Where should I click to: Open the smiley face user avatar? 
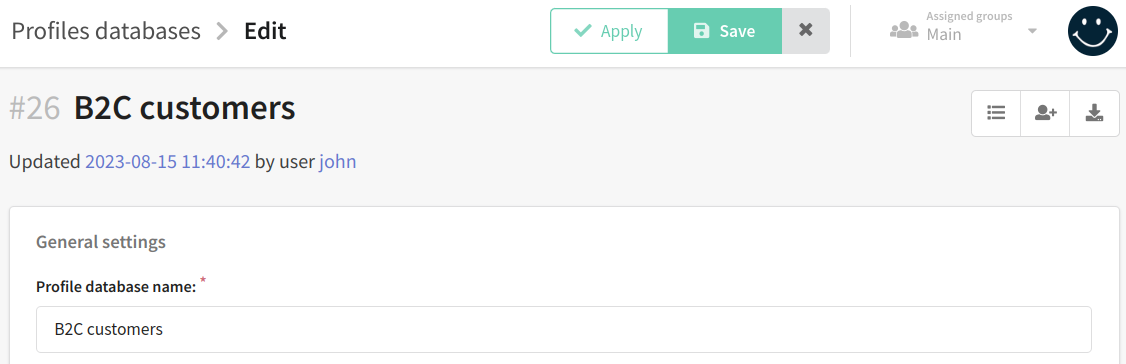pyautogui.click(x=1094, y=31)
